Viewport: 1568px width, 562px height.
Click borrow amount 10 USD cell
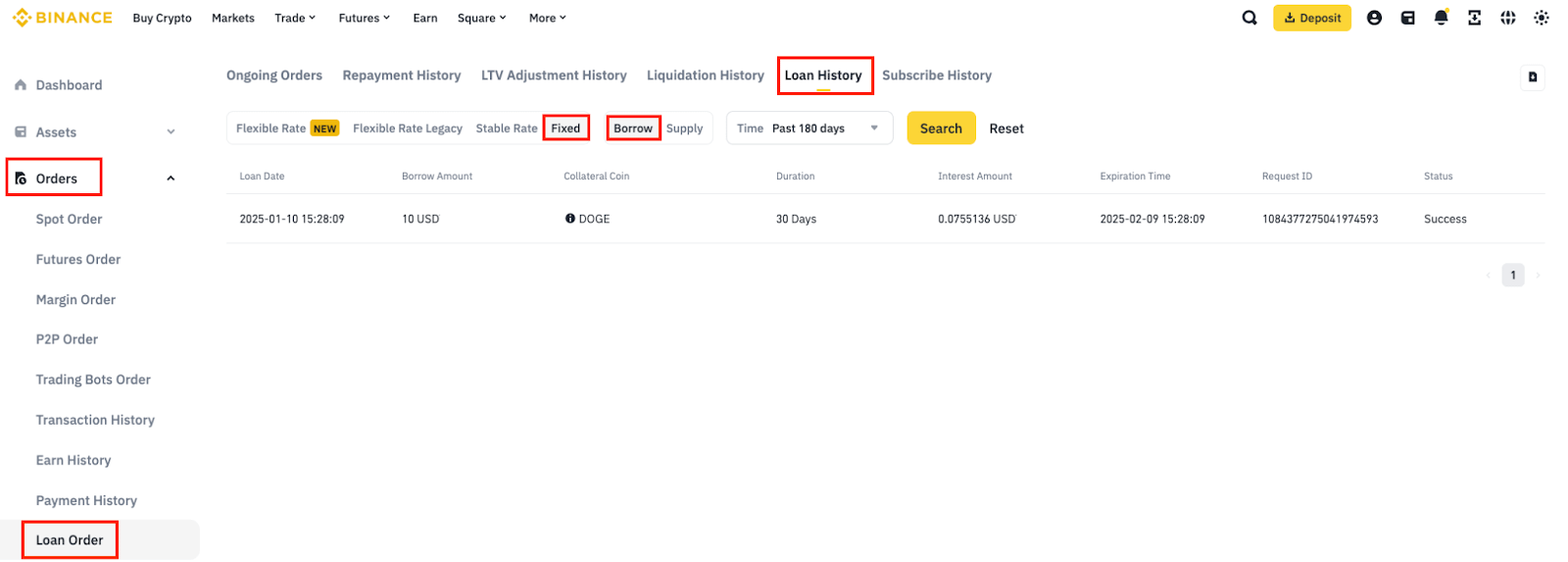(x=420, y=219)
